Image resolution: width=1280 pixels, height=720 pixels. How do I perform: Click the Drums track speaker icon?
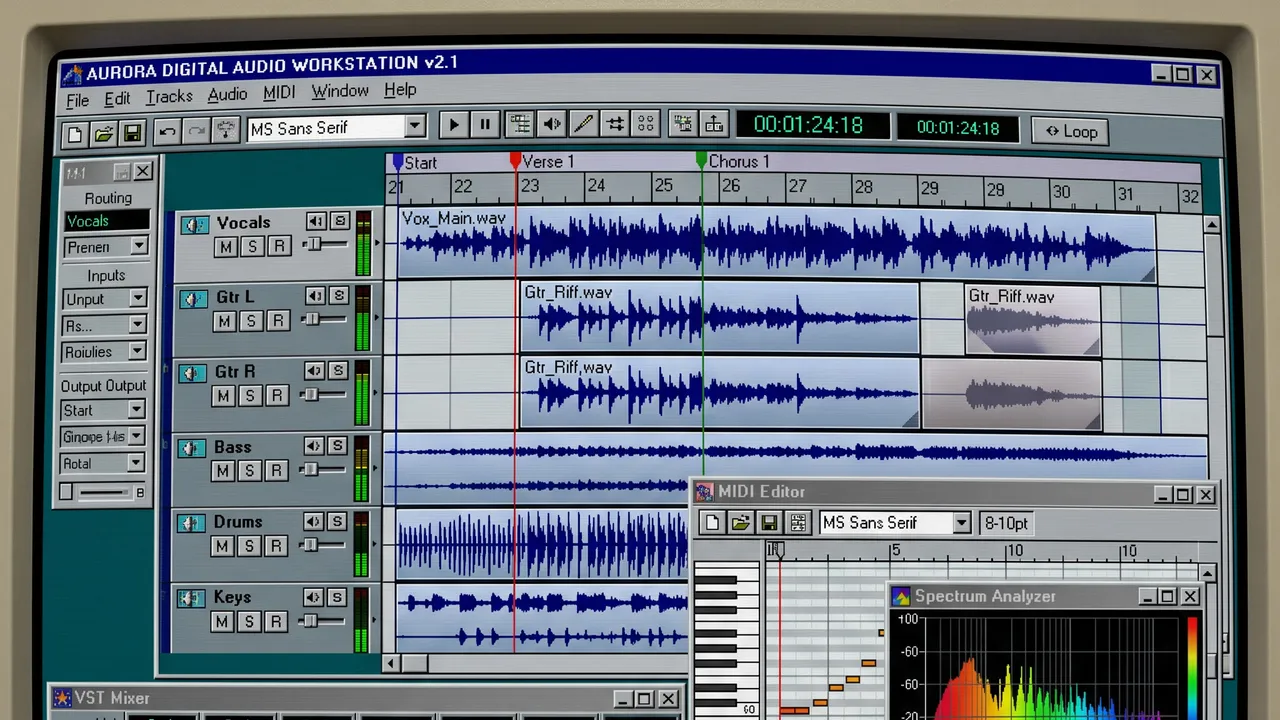191,524
